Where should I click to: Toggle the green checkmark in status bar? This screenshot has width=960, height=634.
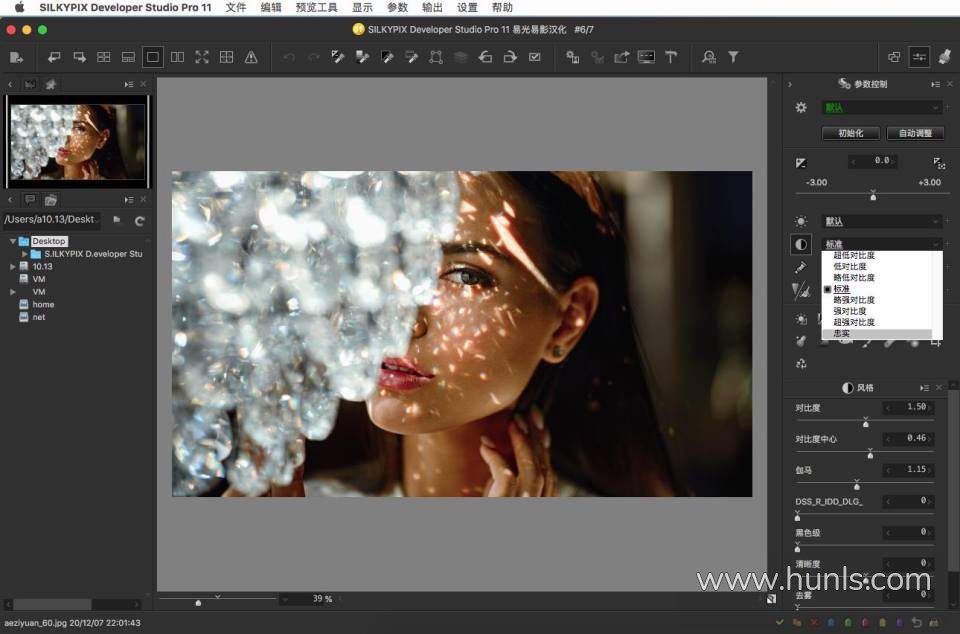780,623
